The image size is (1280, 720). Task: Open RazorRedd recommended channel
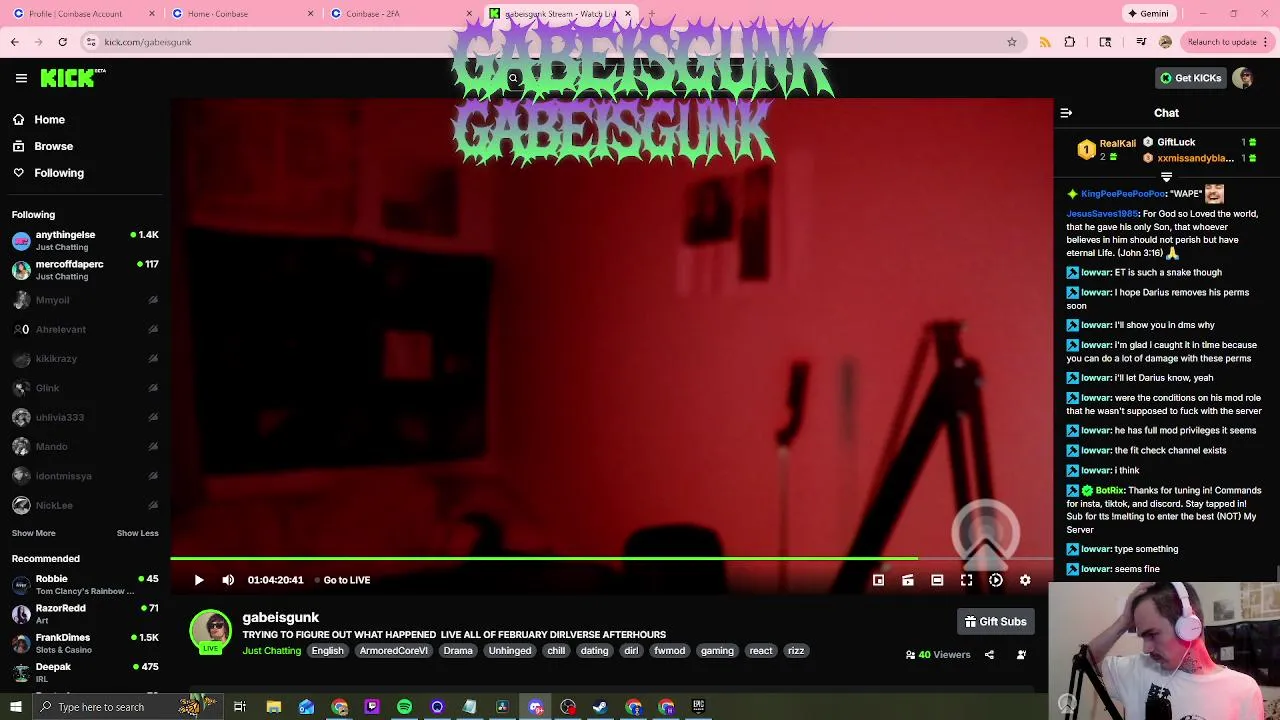(x=85, y=614)
